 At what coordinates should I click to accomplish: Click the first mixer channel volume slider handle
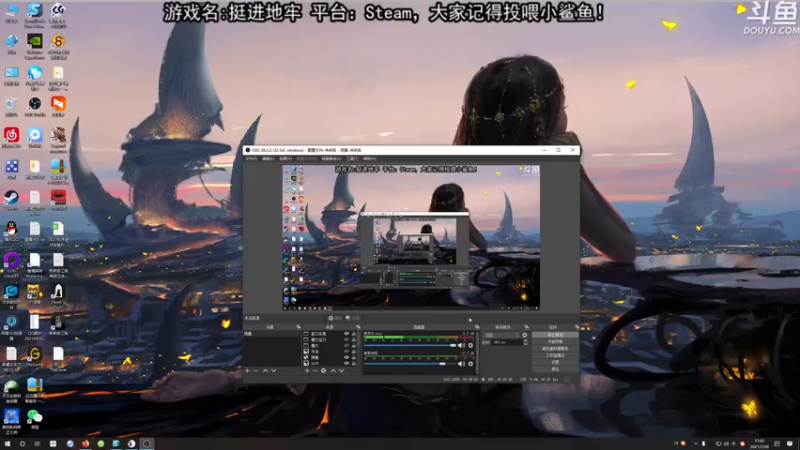click(x=453, y=345)
